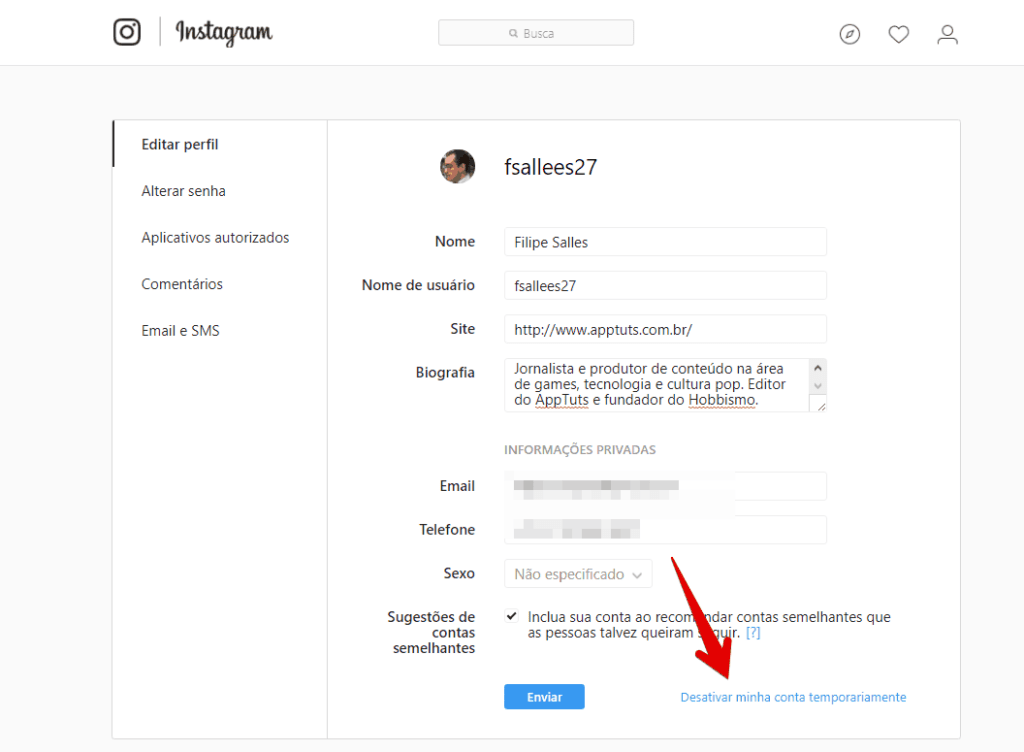The image size is (1024, 752).
Task: Click Desativar minha conta temporariamente link
Action: [x=793, y=697]
